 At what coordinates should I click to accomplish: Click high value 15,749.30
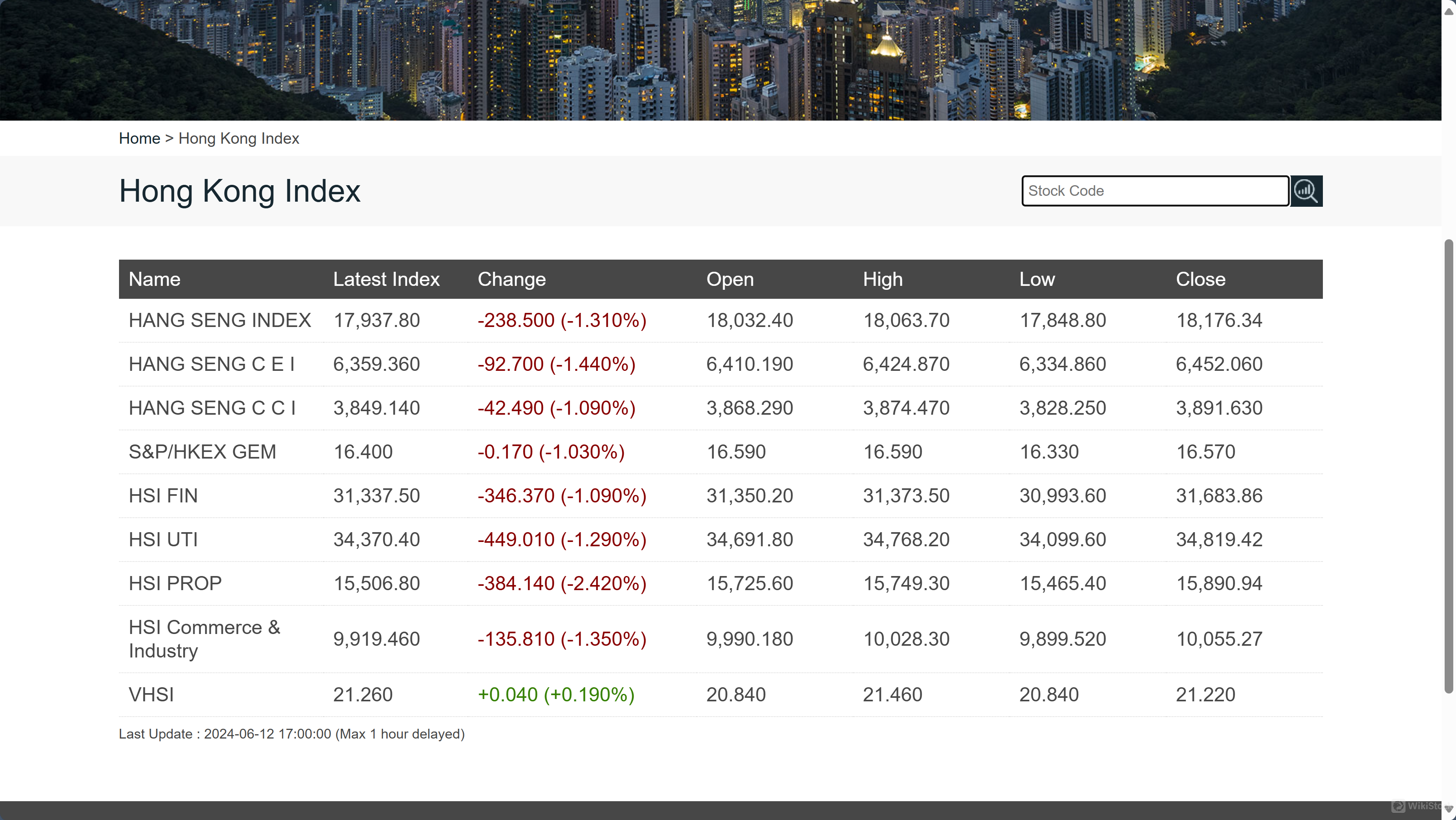click(907, 583)
